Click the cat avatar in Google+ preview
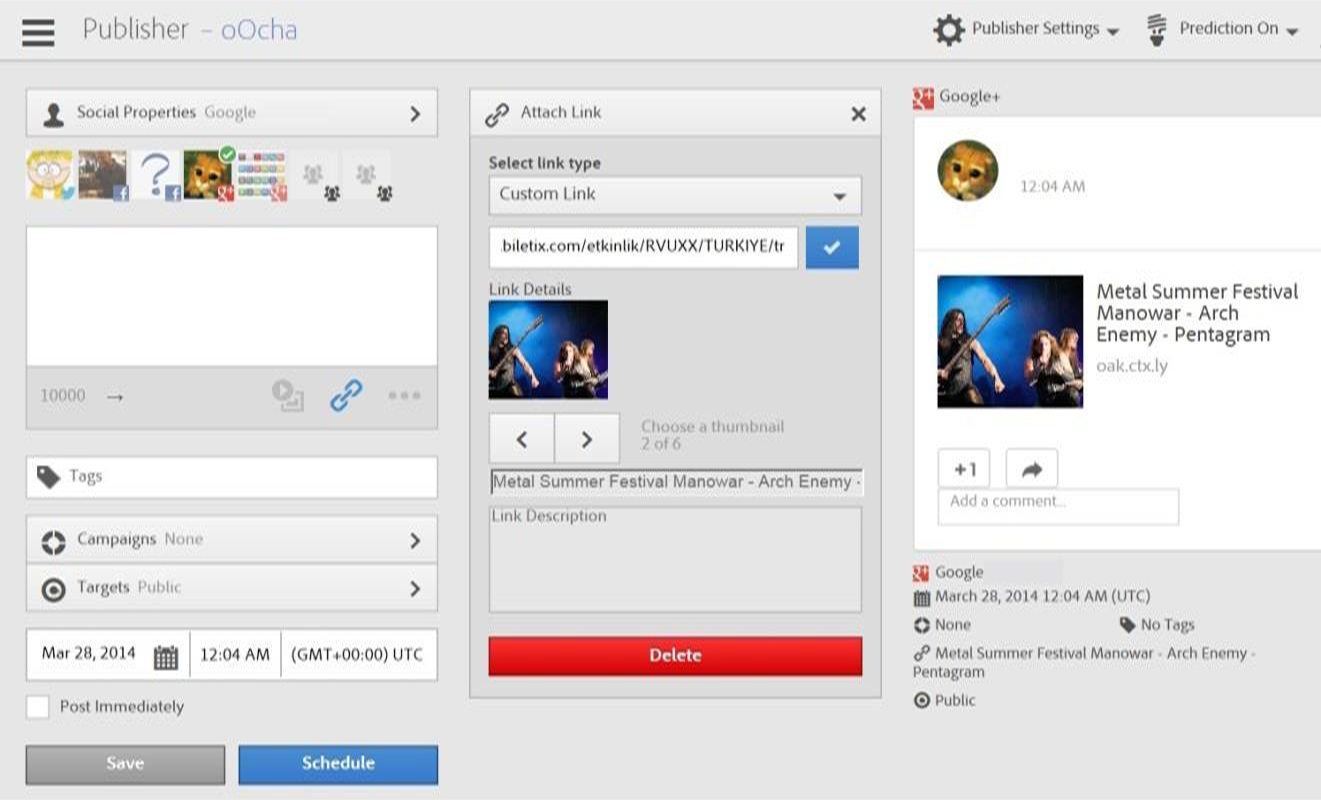 coord(968,171)
